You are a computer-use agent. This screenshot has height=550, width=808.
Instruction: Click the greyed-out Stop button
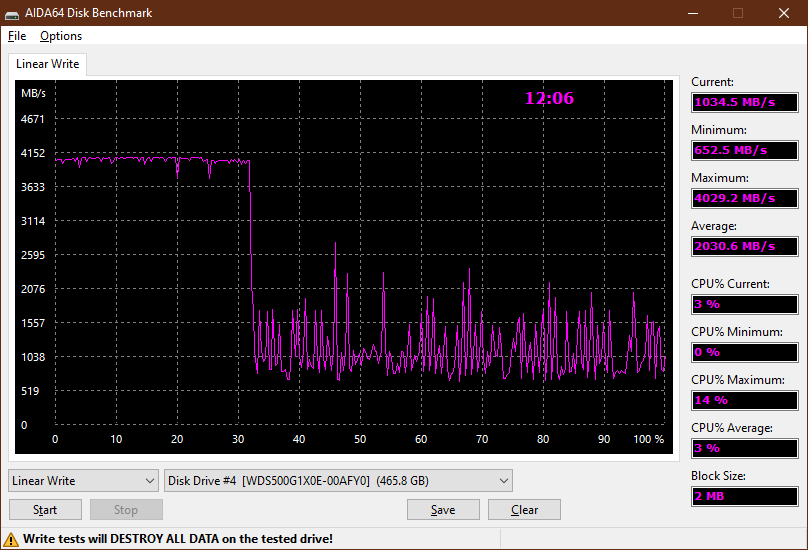126,510
